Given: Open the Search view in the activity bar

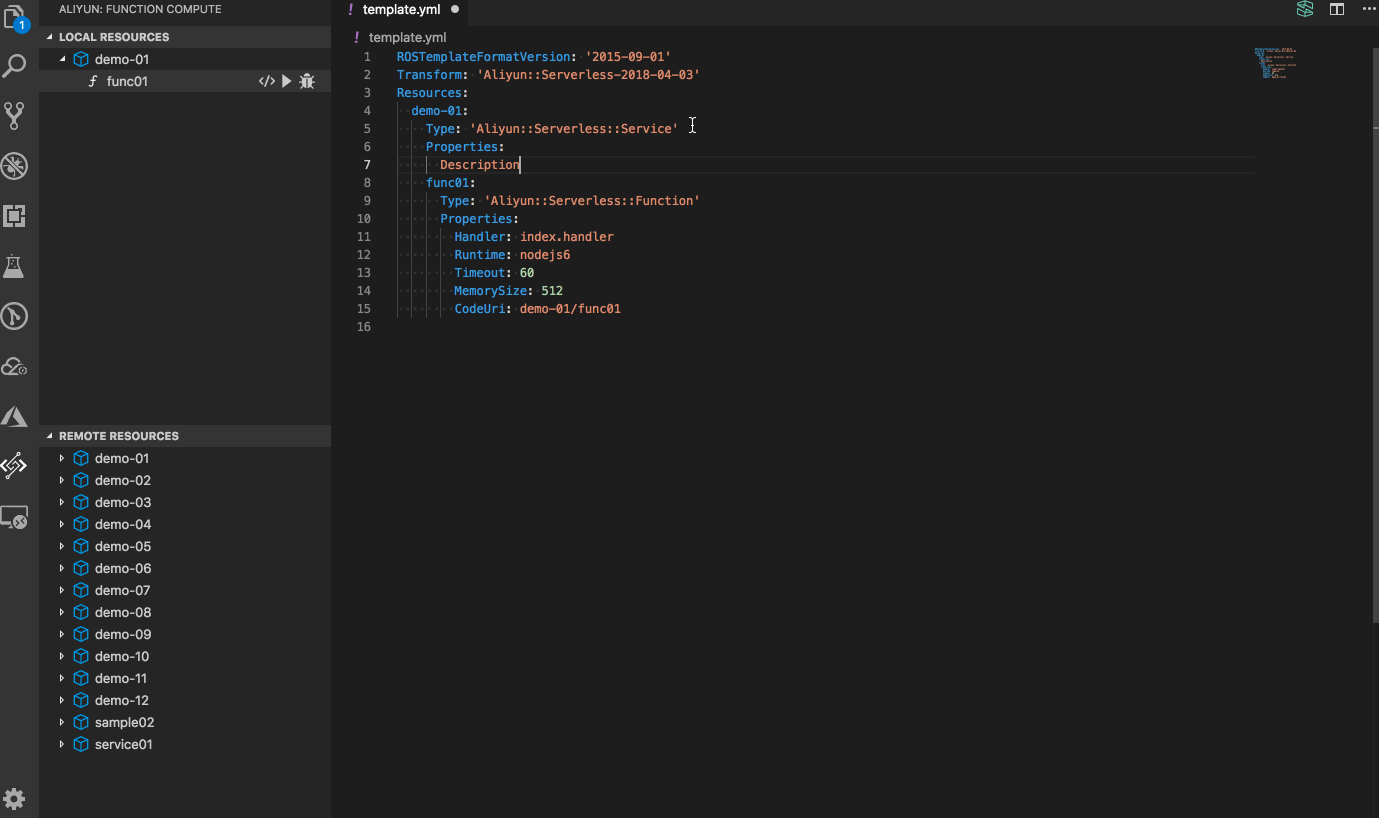Looking at the screenshot, I should click(x=15, y=66).
